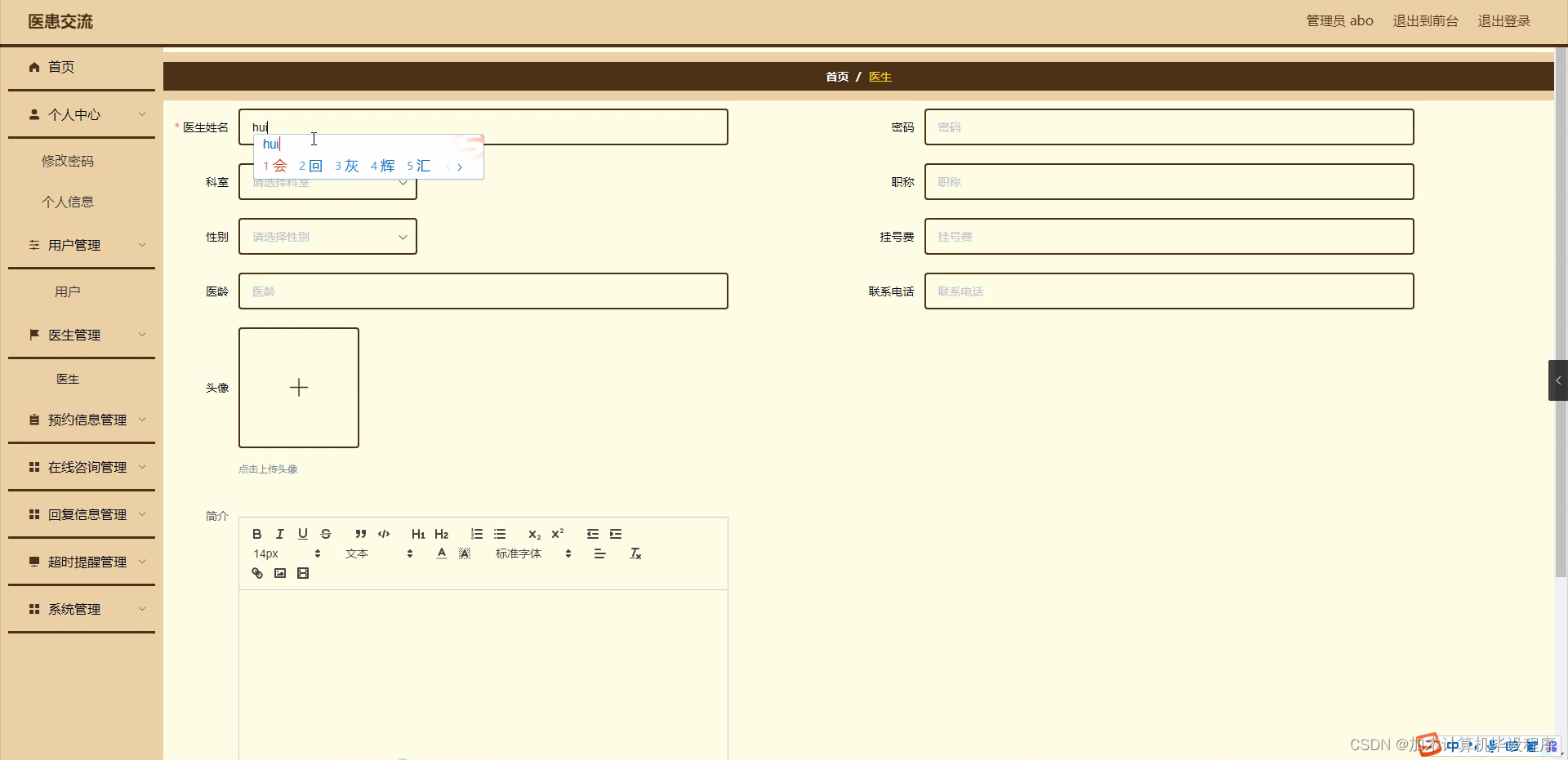1568x760 pixels.
Task: Focus the 联系电话 phone input field
Action: coord(1169,291)
